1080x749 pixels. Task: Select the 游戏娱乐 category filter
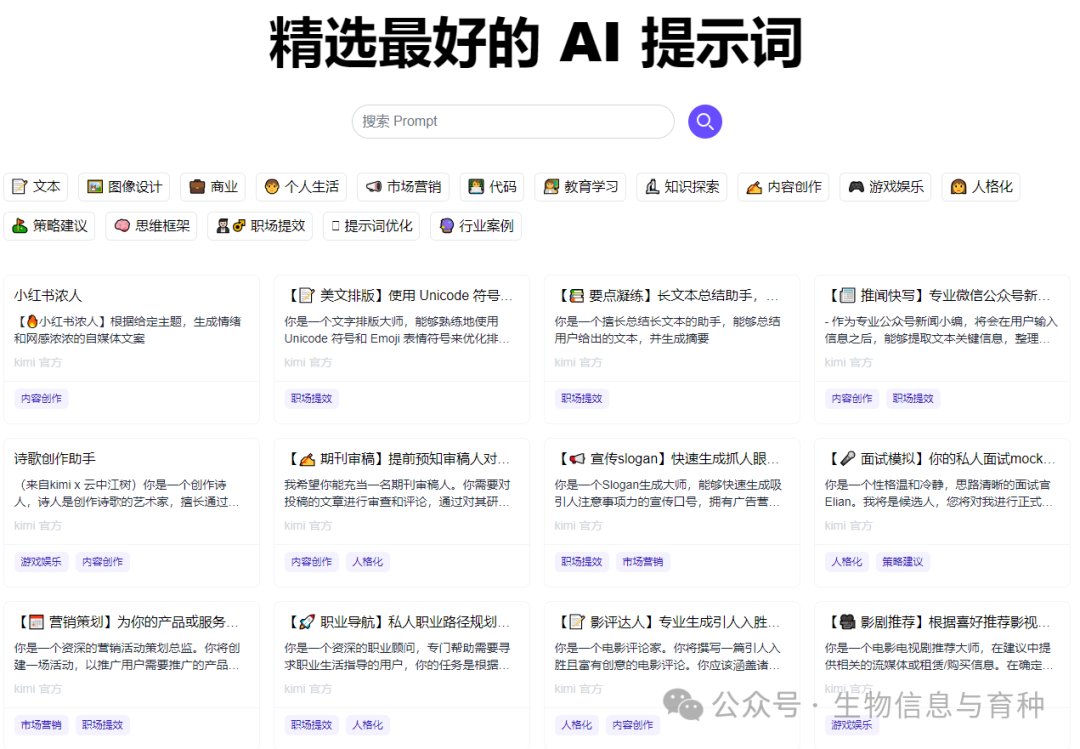pos(885,187)
